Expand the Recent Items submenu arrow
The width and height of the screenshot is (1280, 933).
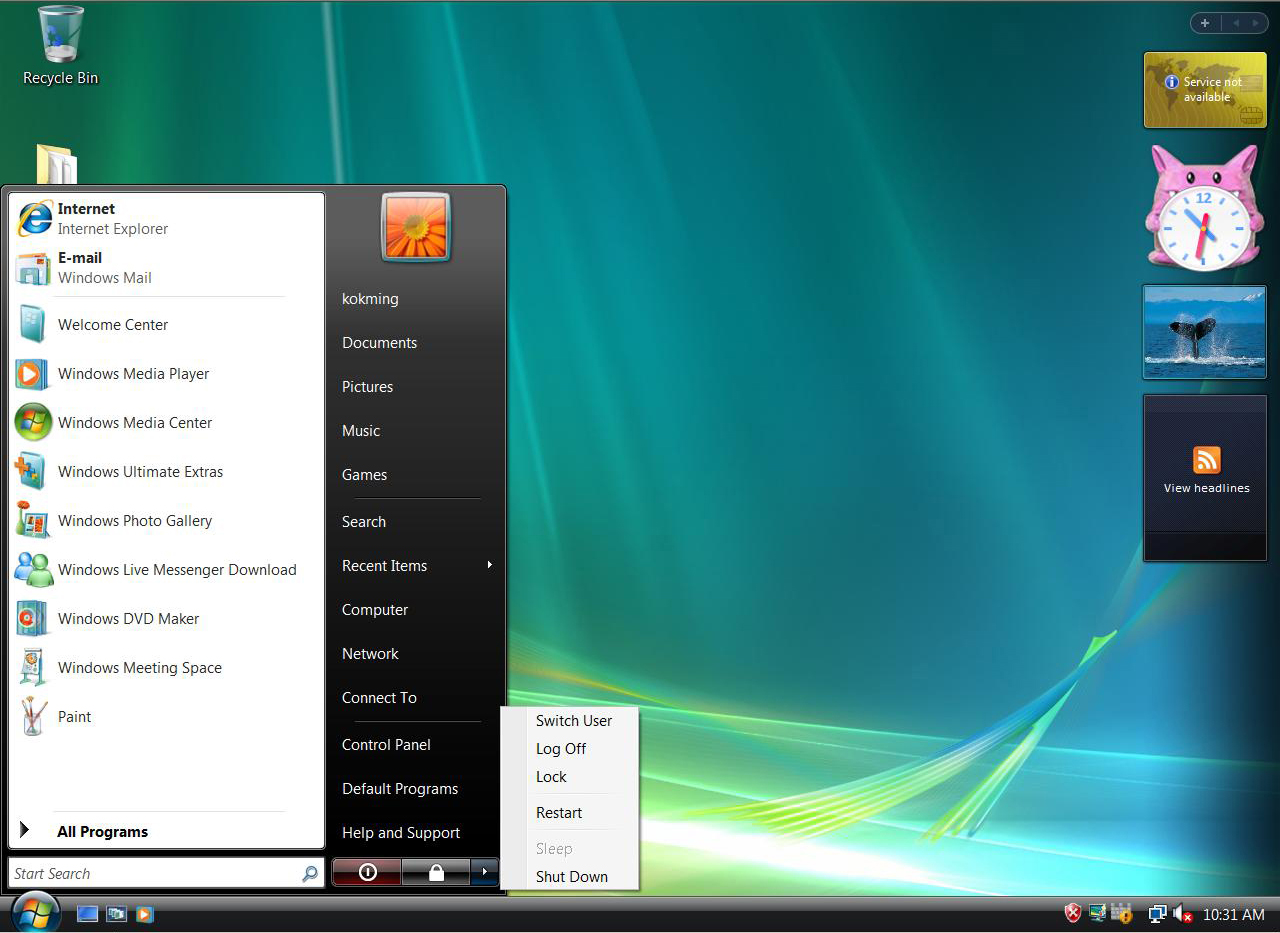490,565
